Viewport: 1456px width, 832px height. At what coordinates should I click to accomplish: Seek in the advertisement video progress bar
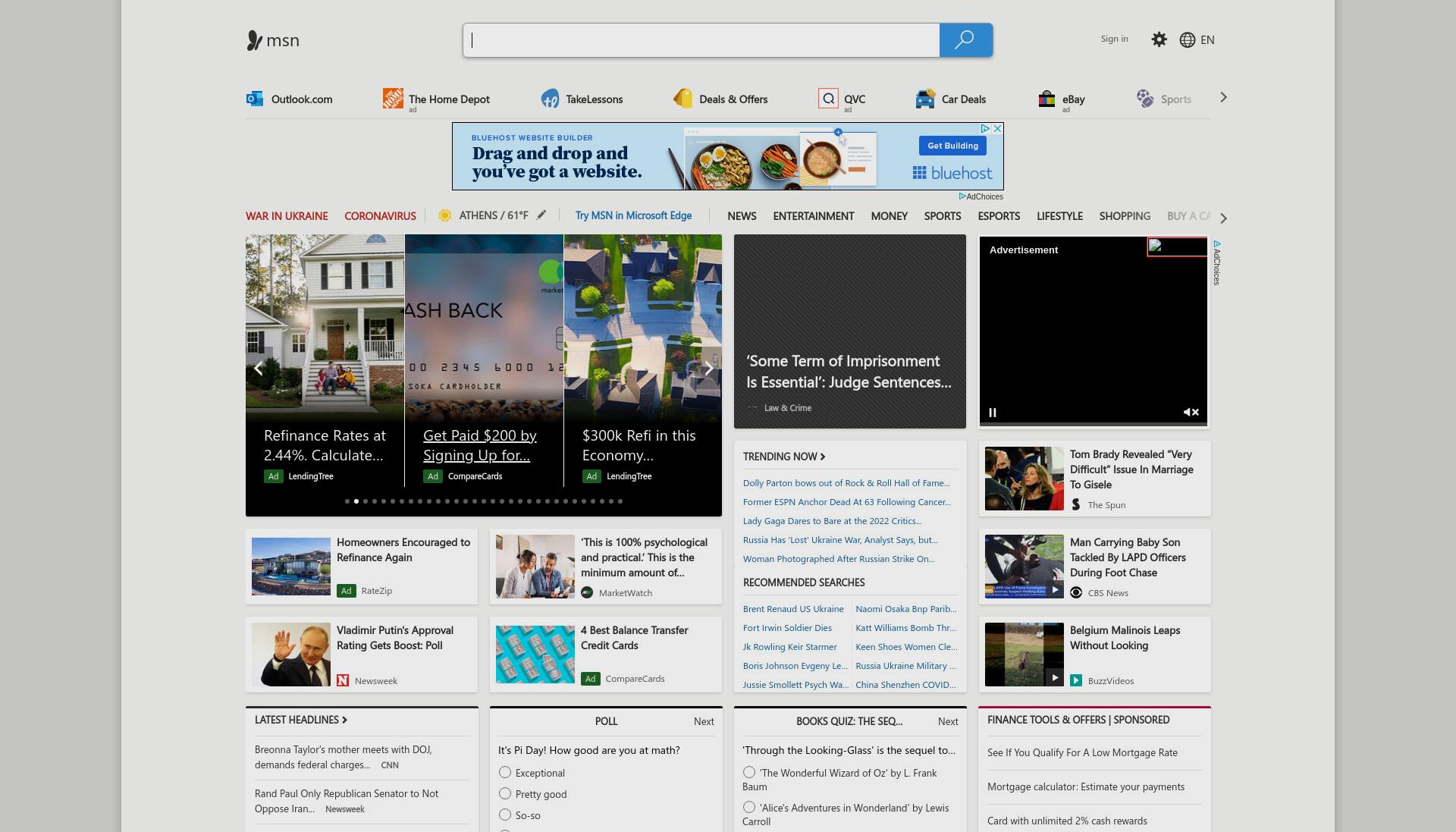click(1093, 424)
